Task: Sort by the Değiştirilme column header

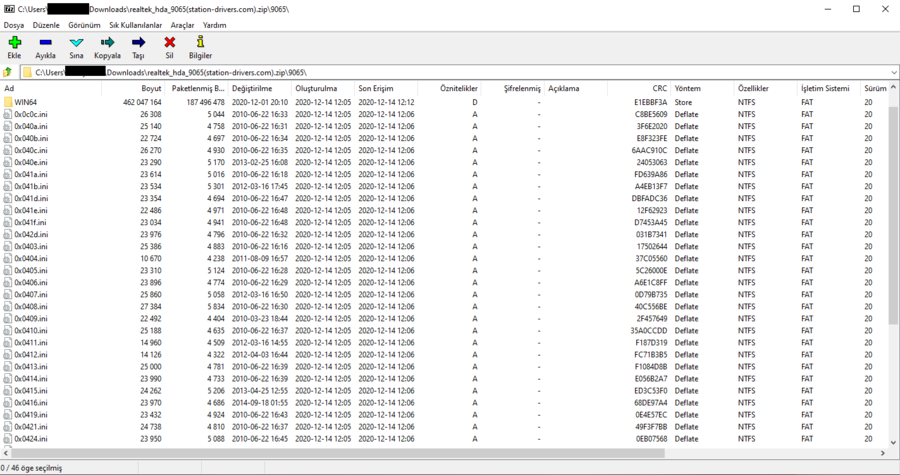Action: 259,89
